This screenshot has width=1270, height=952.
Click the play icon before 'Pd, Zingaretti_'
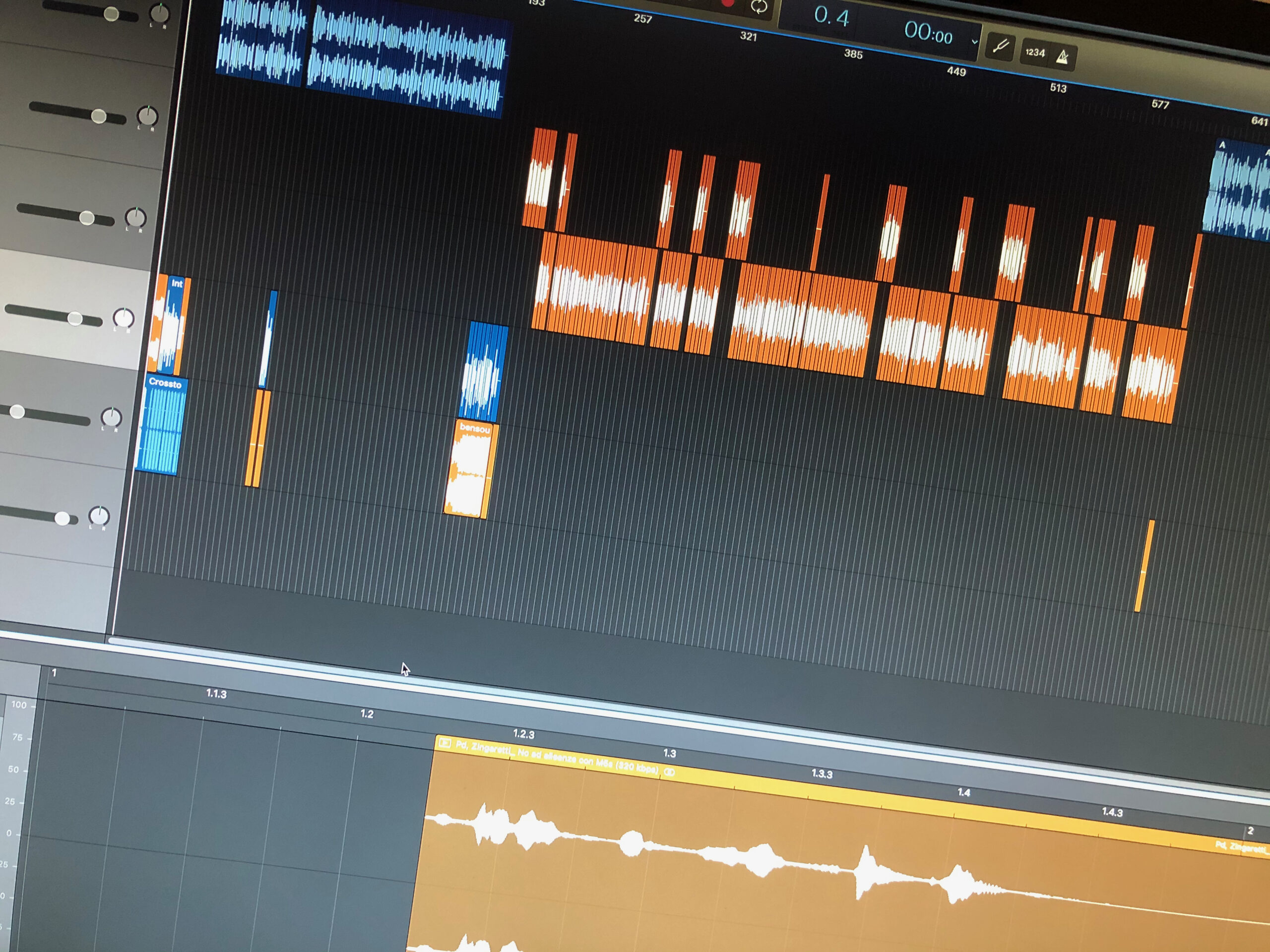pyautogui.click(x=444, y=743)
